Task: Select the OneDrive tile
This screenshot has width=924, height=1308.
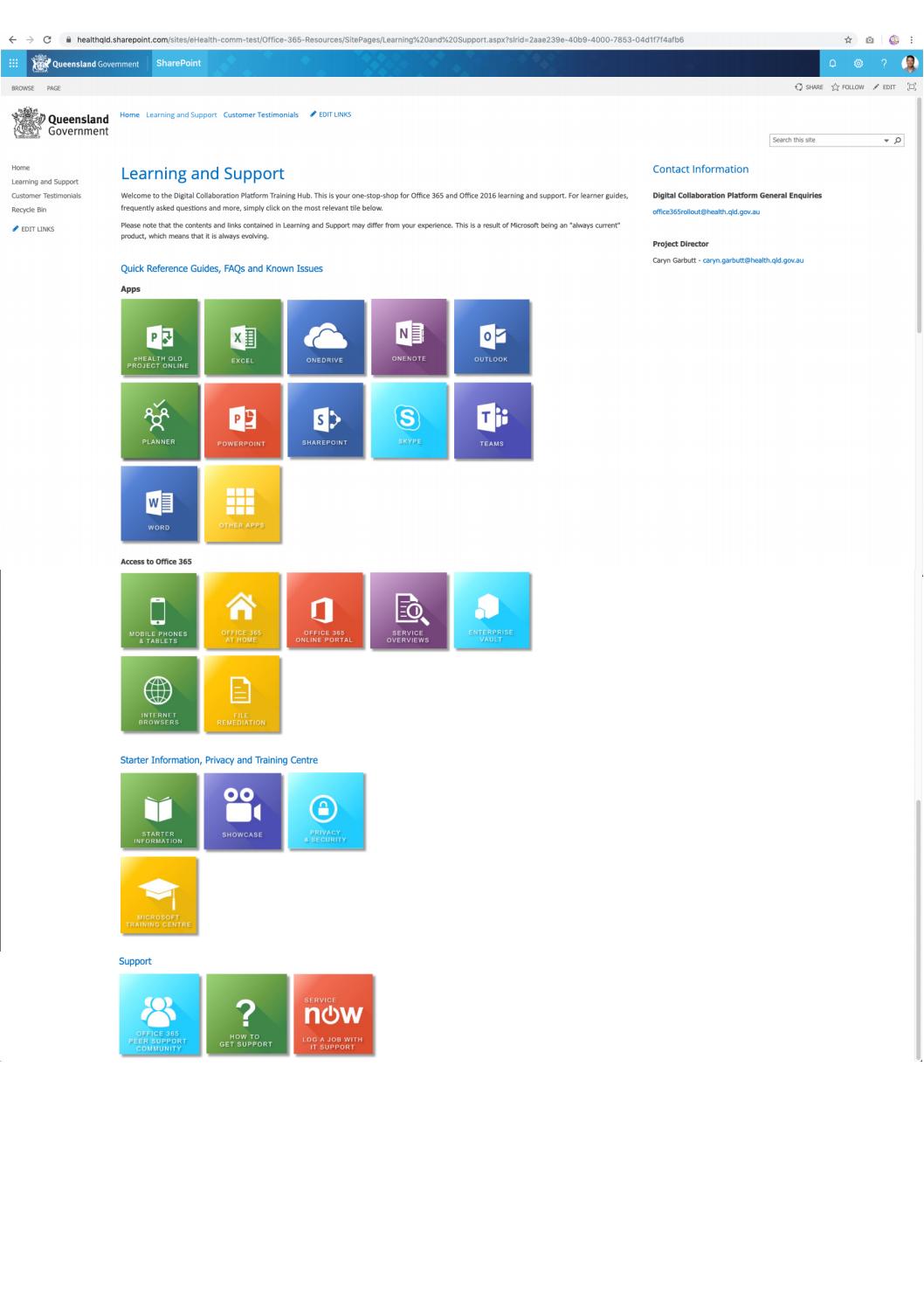Action: click(326, 337)
